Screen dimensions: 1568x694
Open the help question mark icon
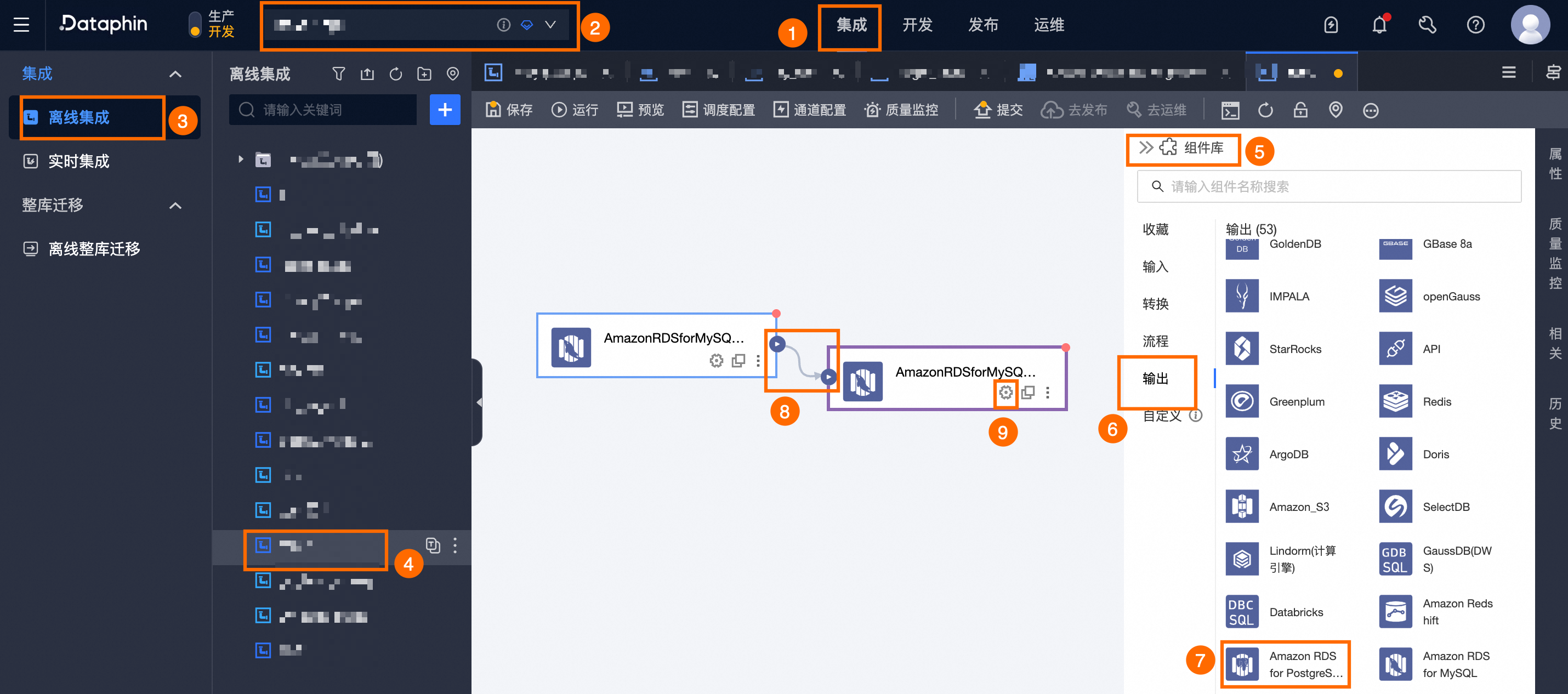1475,25
